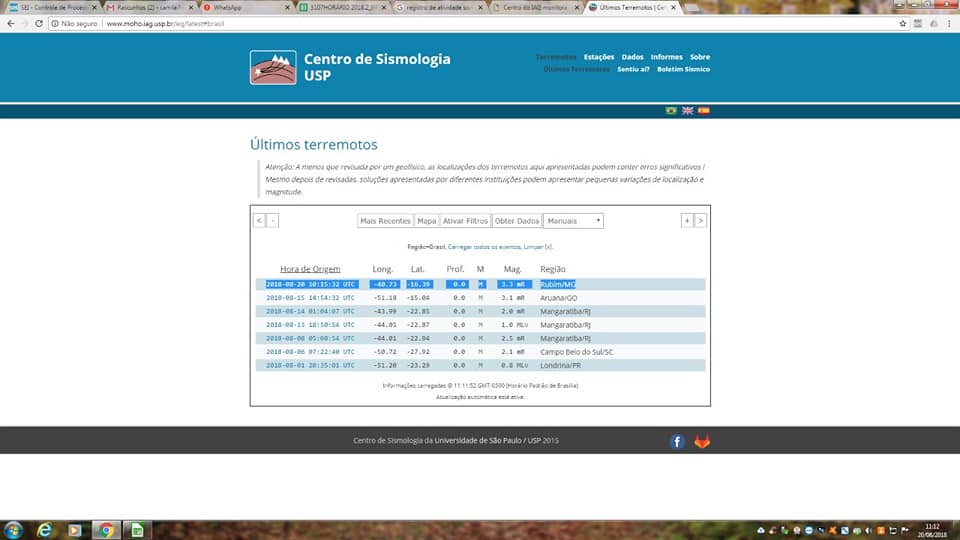The height and width of the screenshot is (540, 960).
Task: Sort table by Hora de Origem header
Action: tap(310, 269)
